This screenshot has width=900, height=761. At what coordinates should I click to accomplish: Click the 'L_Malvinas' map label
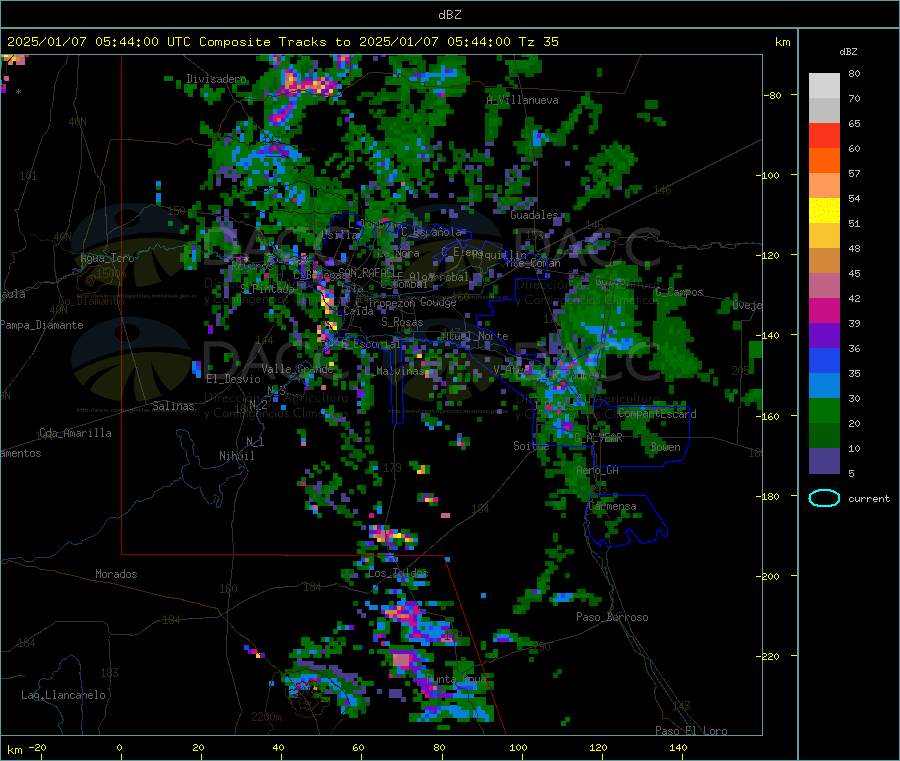(394, 372)
